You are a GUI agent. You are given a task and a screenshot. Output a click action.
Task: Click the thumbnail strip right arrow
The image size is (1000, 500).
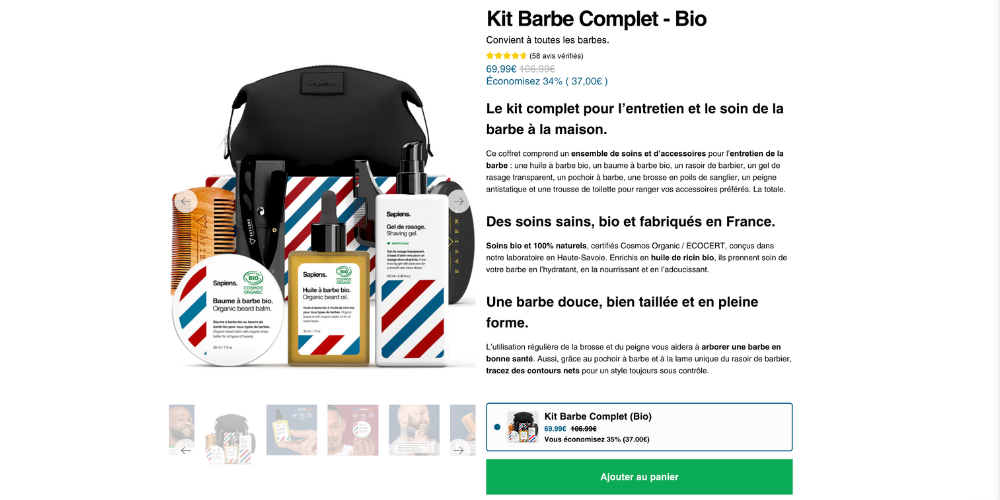(x=459, y=450)
